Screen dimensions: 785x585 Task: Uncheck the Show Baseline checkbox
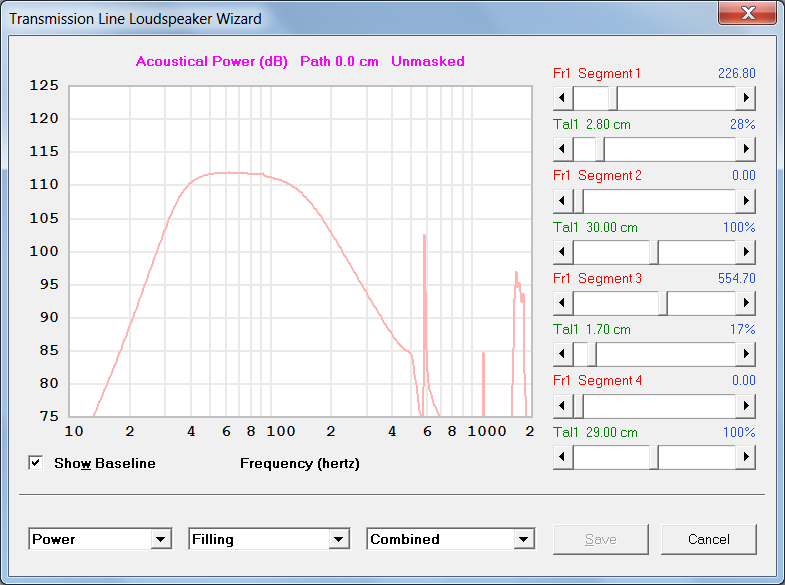click(x=36, y=463)
